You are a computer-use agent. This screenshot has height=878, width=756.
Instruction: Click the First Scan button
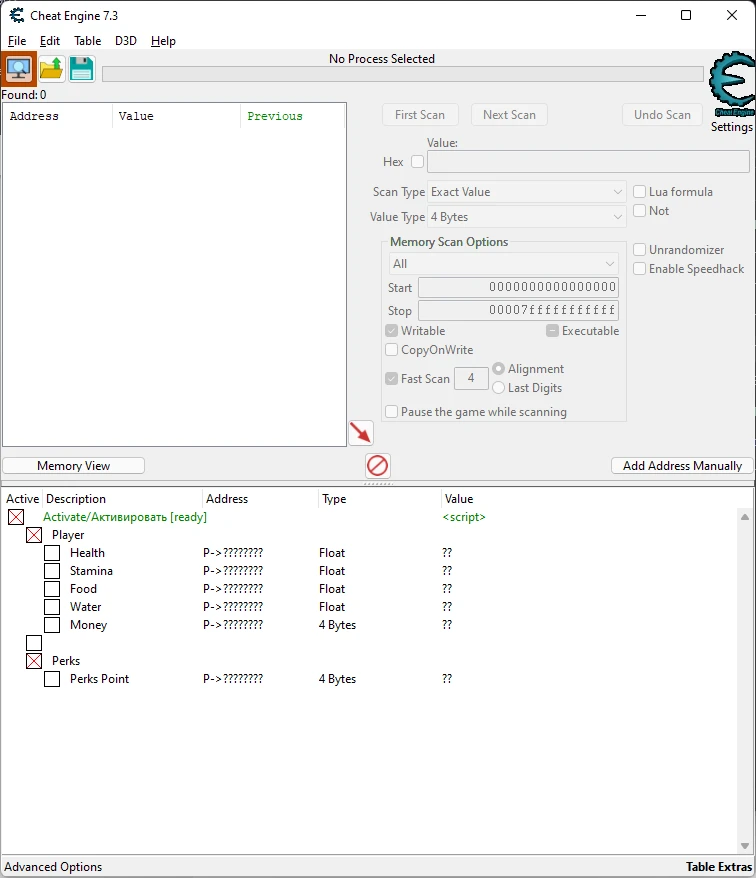point(420,115)
